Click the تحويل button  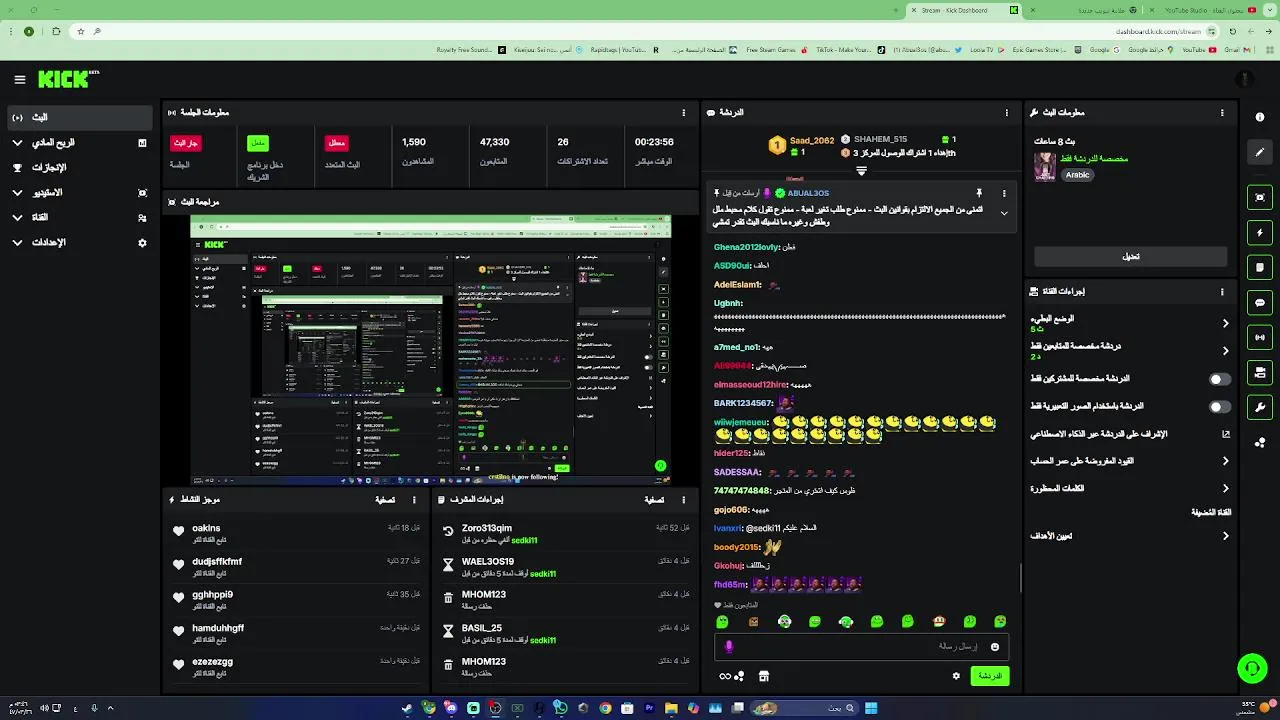click(x=1131, y=257)
